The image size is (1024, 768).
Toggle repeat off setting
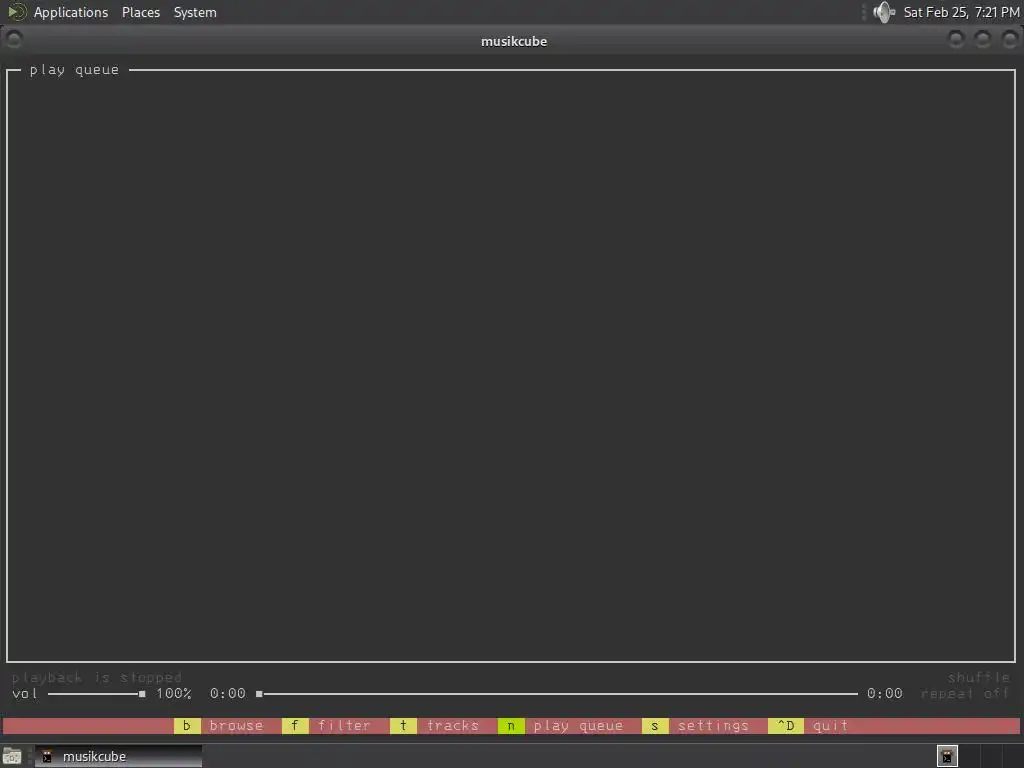pyautogui.click(x=965, y=694)
